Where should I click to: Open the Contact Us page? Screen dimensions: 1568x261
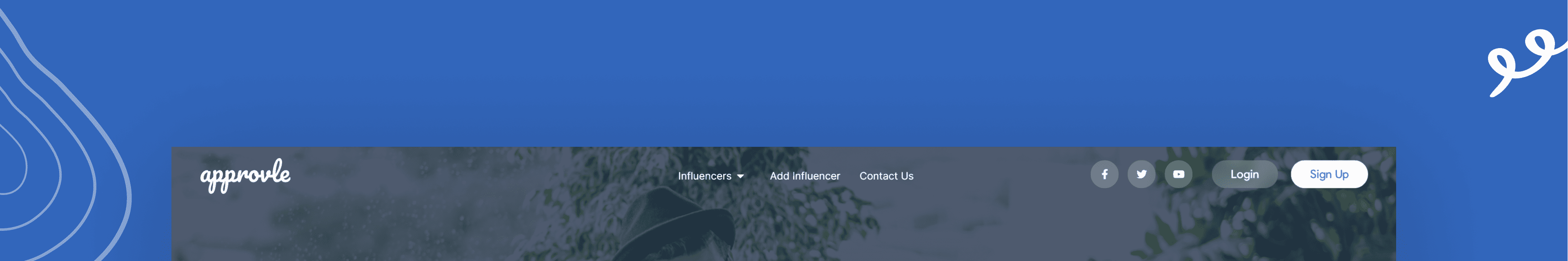(886, 176)
